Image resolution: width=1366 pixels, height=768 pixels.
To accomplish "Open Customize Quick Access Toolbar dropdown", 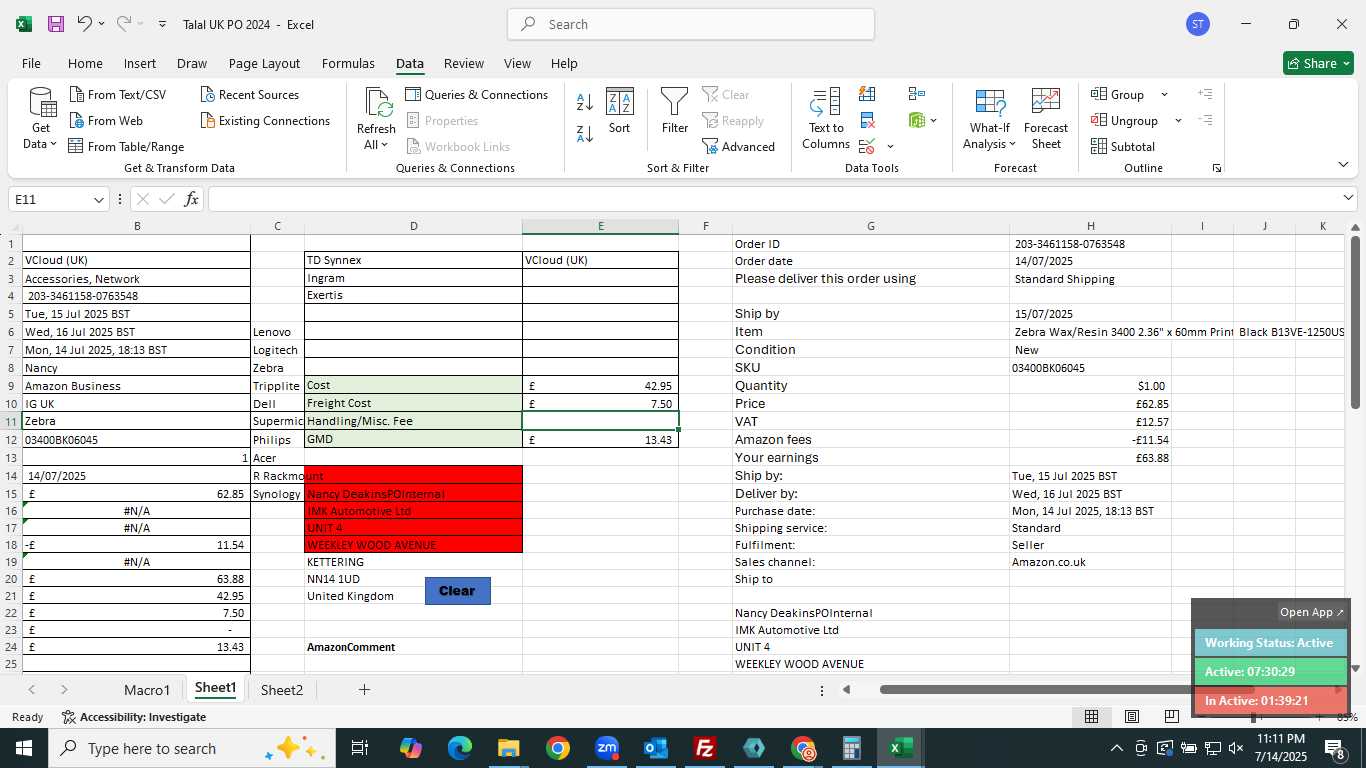I will pyautogui.click(x=162, y=24).
